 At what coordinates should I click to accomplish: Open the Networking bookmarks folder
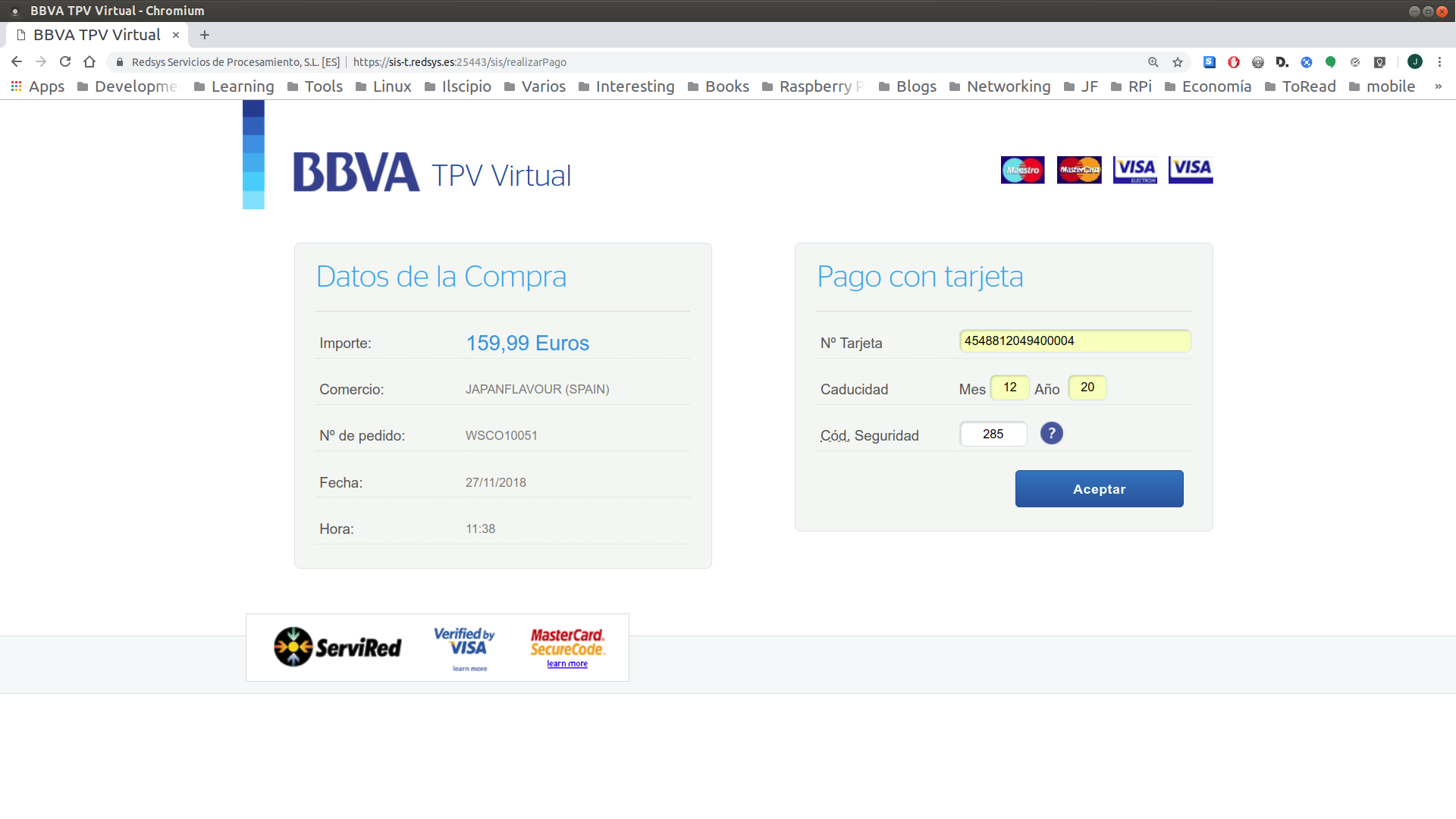(x=999, y=86)
